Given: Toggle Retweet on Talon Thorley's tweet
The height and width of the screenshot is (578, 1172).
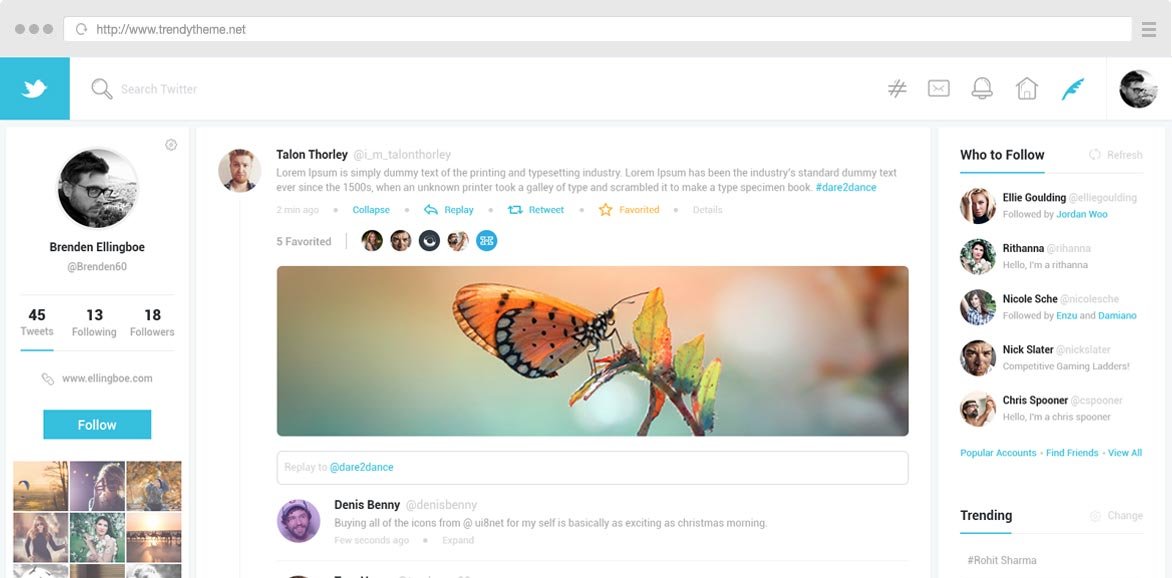Looking at the screenshot, I should [536, 210].
